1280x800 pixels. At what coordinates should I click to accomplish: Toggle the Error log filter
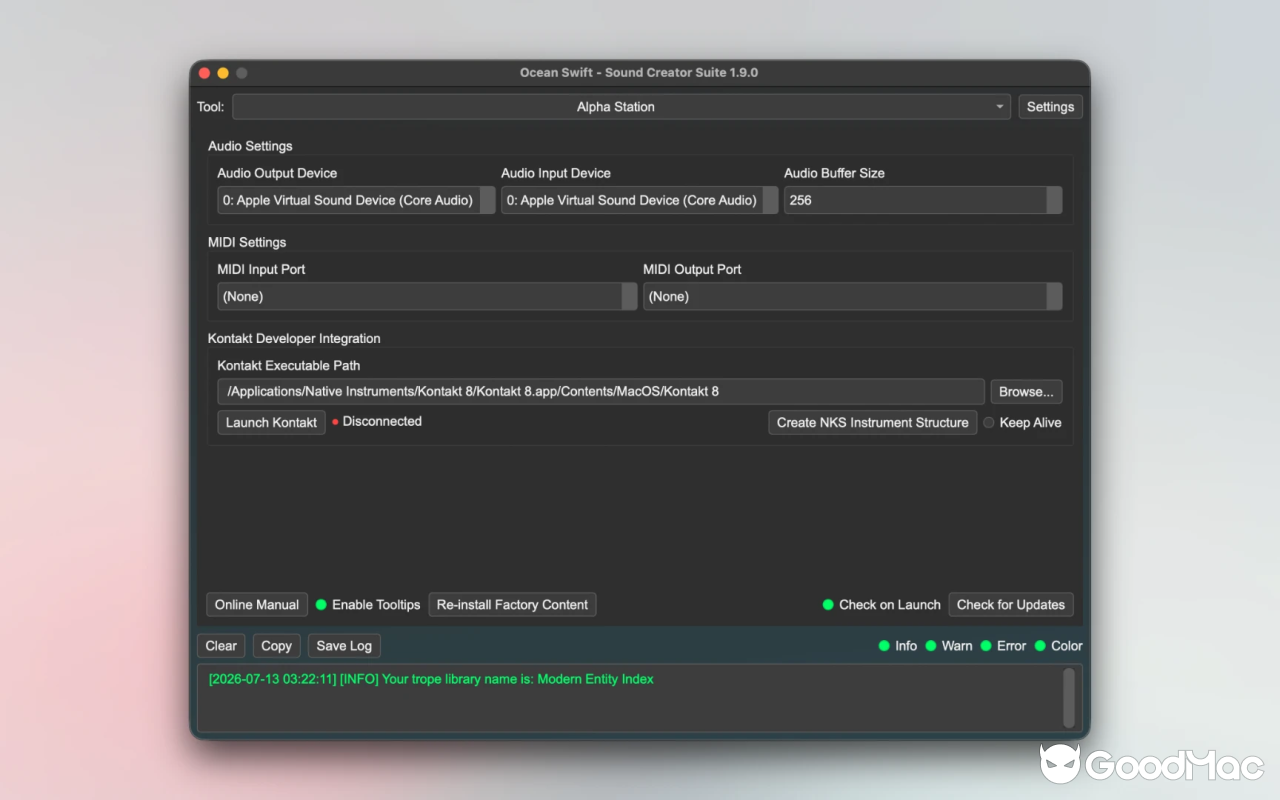pos(1003,646)
